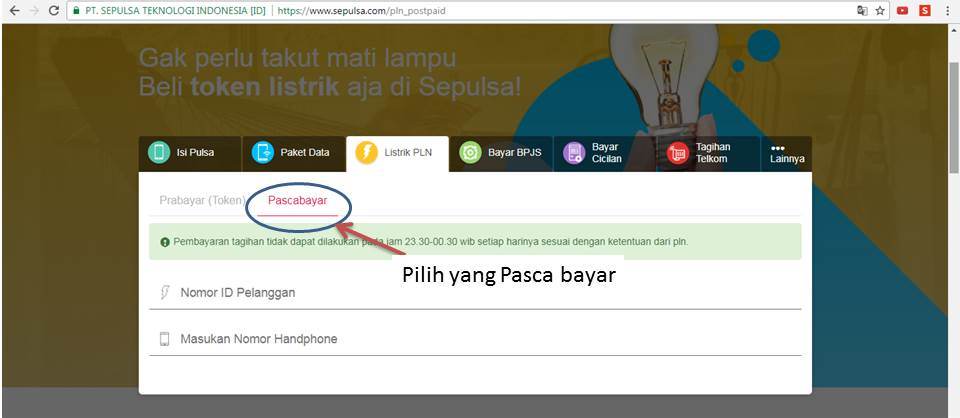Click the red S extension icon
Screen dimensions: 960x418
click(x=924, y=11)
